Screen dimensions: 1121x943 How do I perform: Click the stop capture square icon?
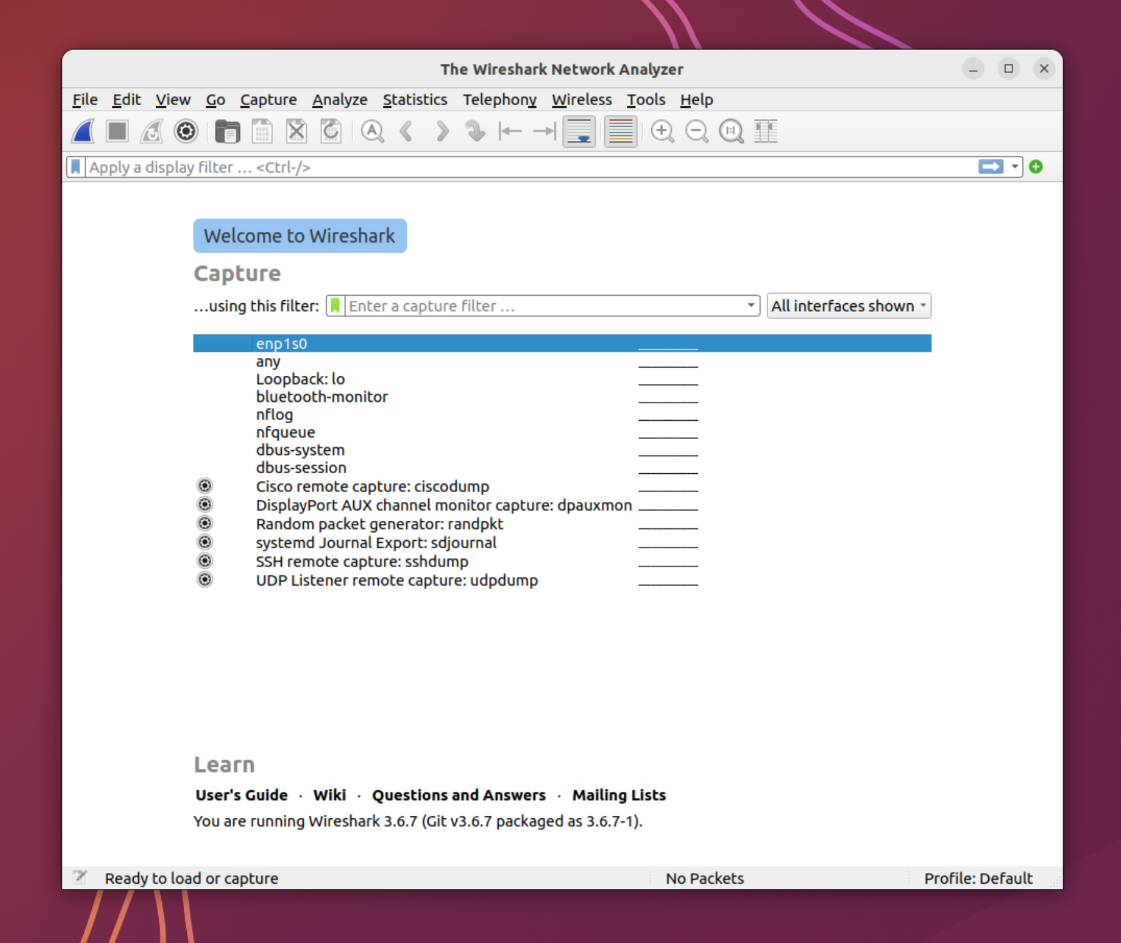pyautogui.click(x=117, y=132)
